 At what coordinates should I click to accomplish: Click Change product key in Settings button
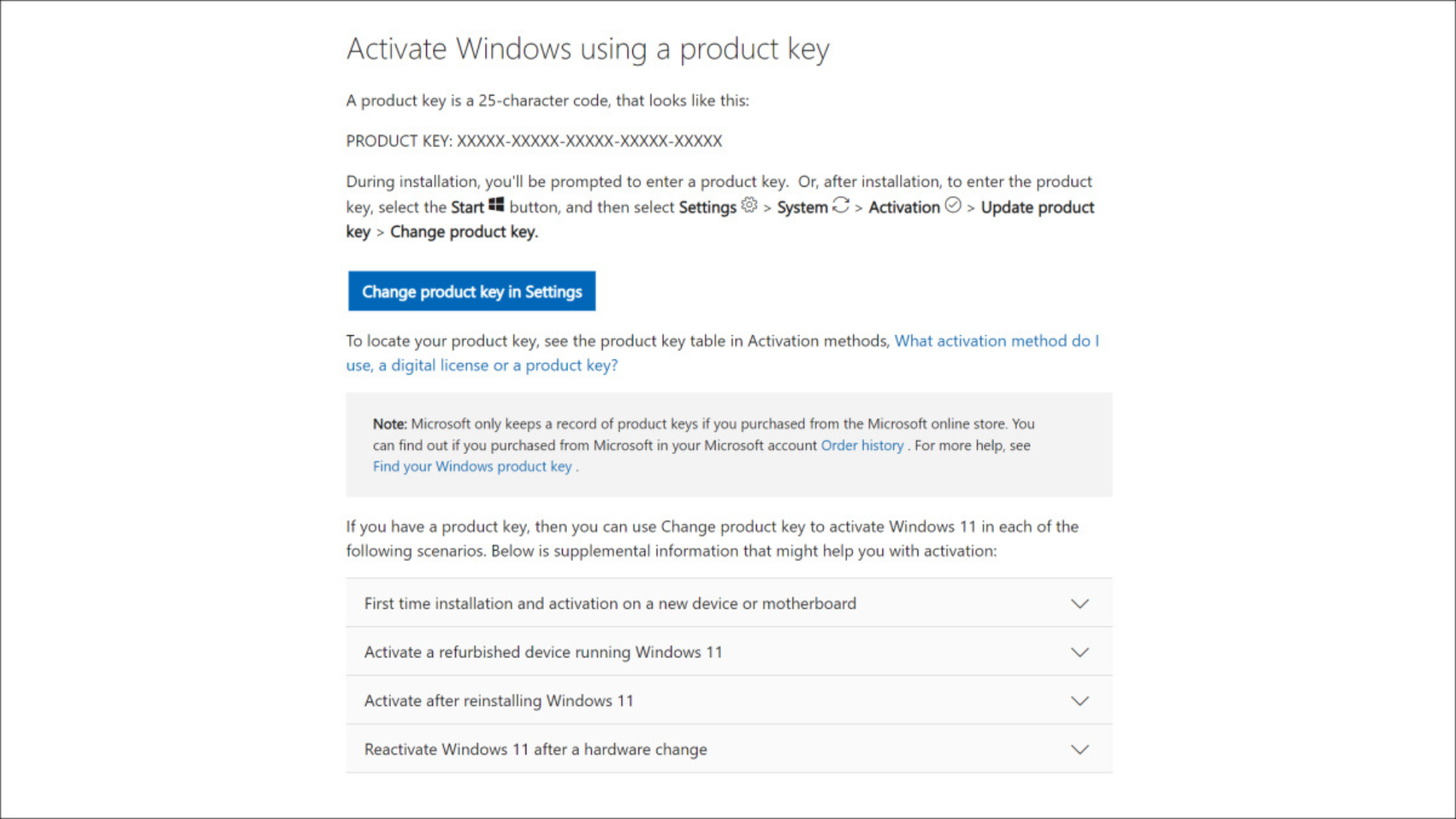pos(471,291)
